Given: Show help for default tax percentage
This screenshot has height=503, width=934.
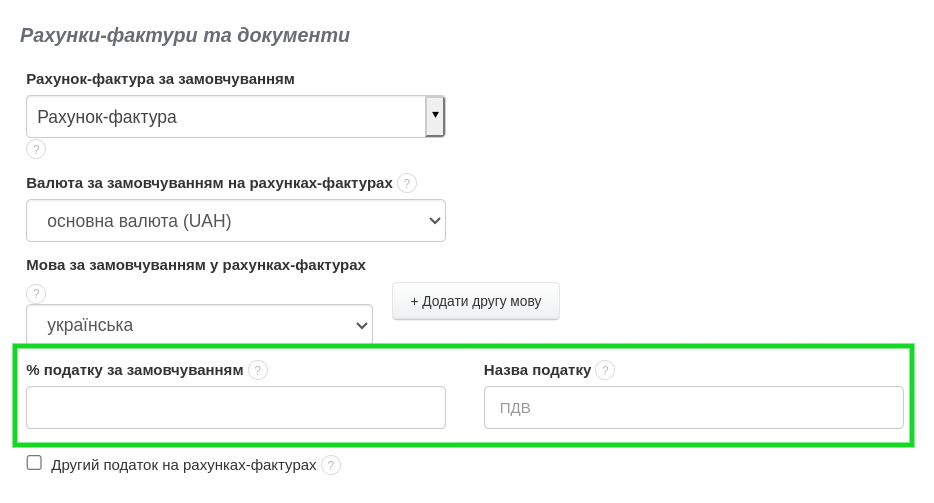Looking at the screenshot, I should [x=258, y=370].
